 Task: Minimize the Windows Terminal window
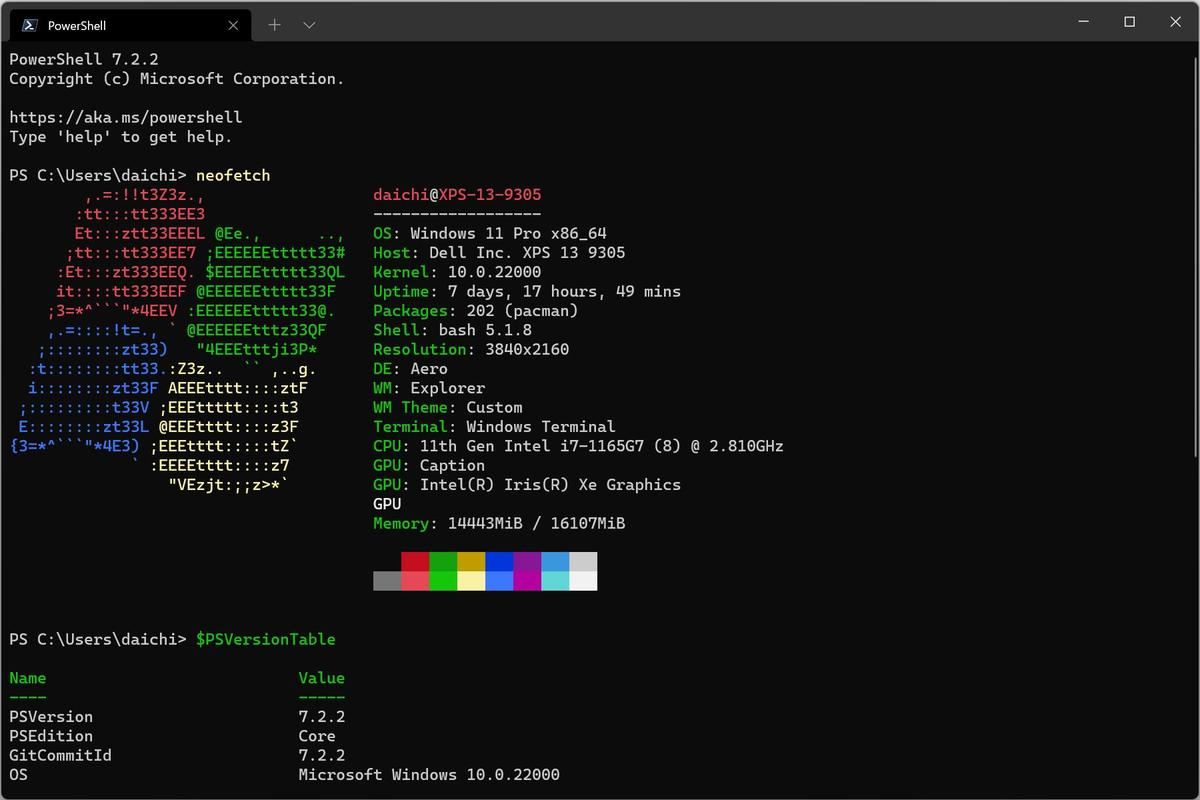pyautogui.click(x=1084, y=22)
